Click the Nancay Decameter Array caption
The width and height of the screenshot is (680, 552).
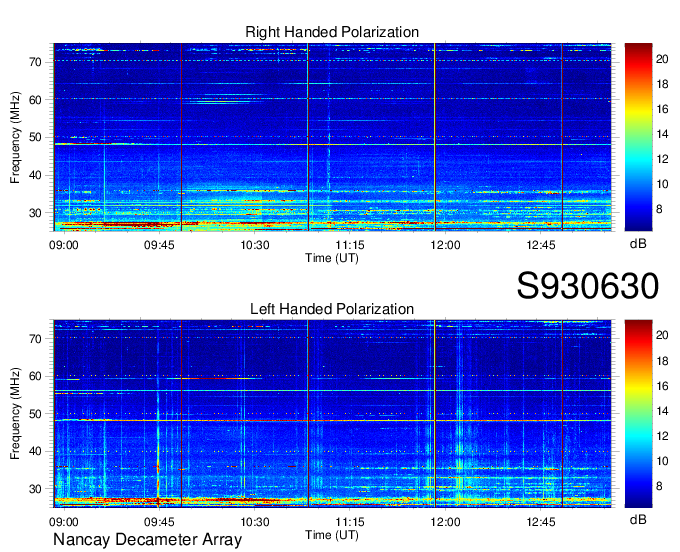point(147,539)
